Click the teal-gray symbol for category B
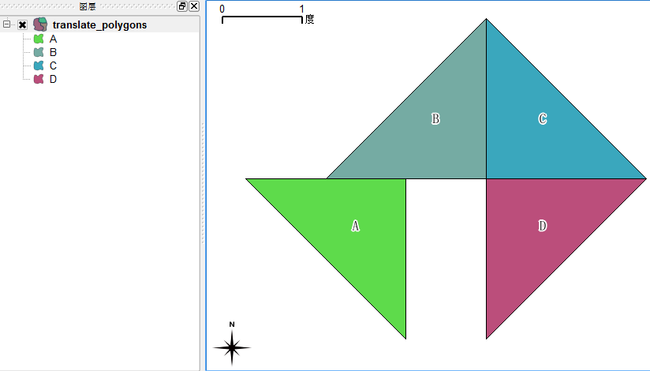The width and height of the screenshot is (650, 371). pyautogui.click(x=39, y=52)
